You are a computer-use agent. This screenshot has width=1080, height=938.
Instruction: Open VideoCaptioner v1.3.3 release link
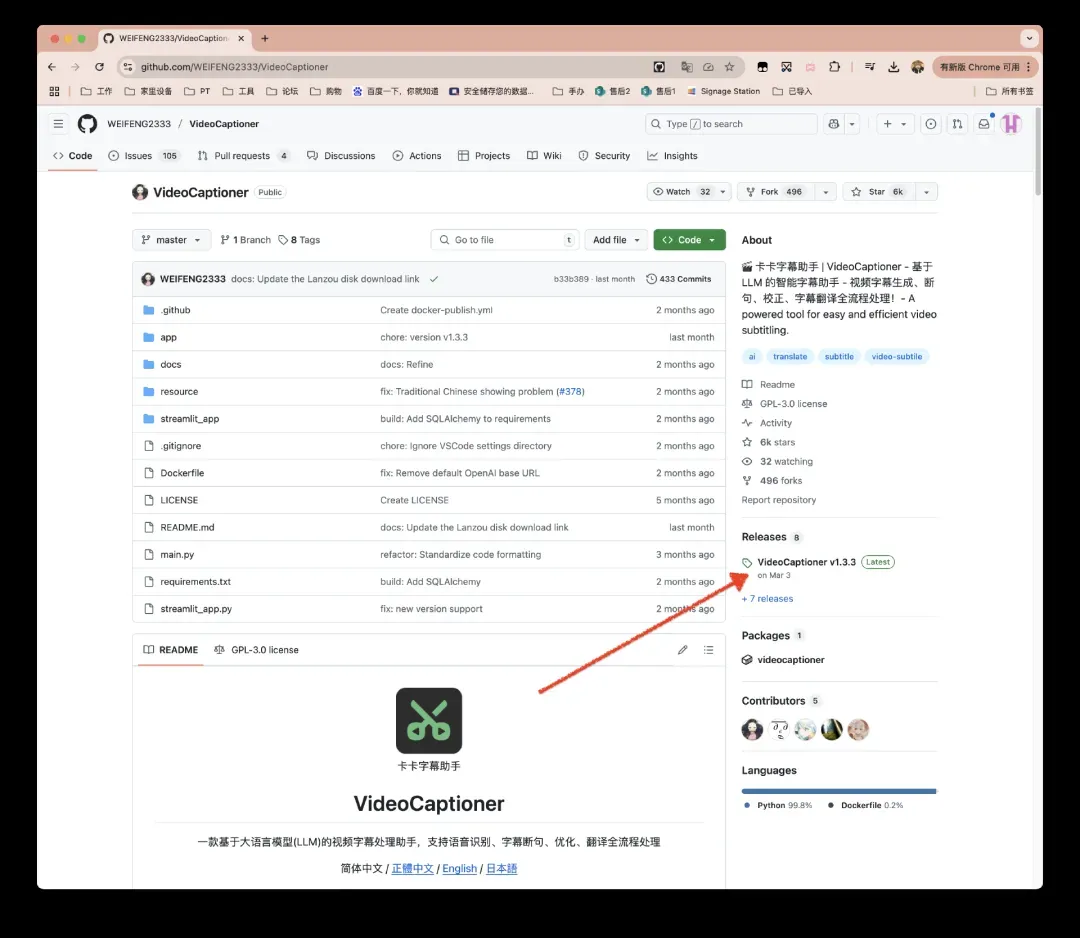pyautogui.click(x=806, y=562)
